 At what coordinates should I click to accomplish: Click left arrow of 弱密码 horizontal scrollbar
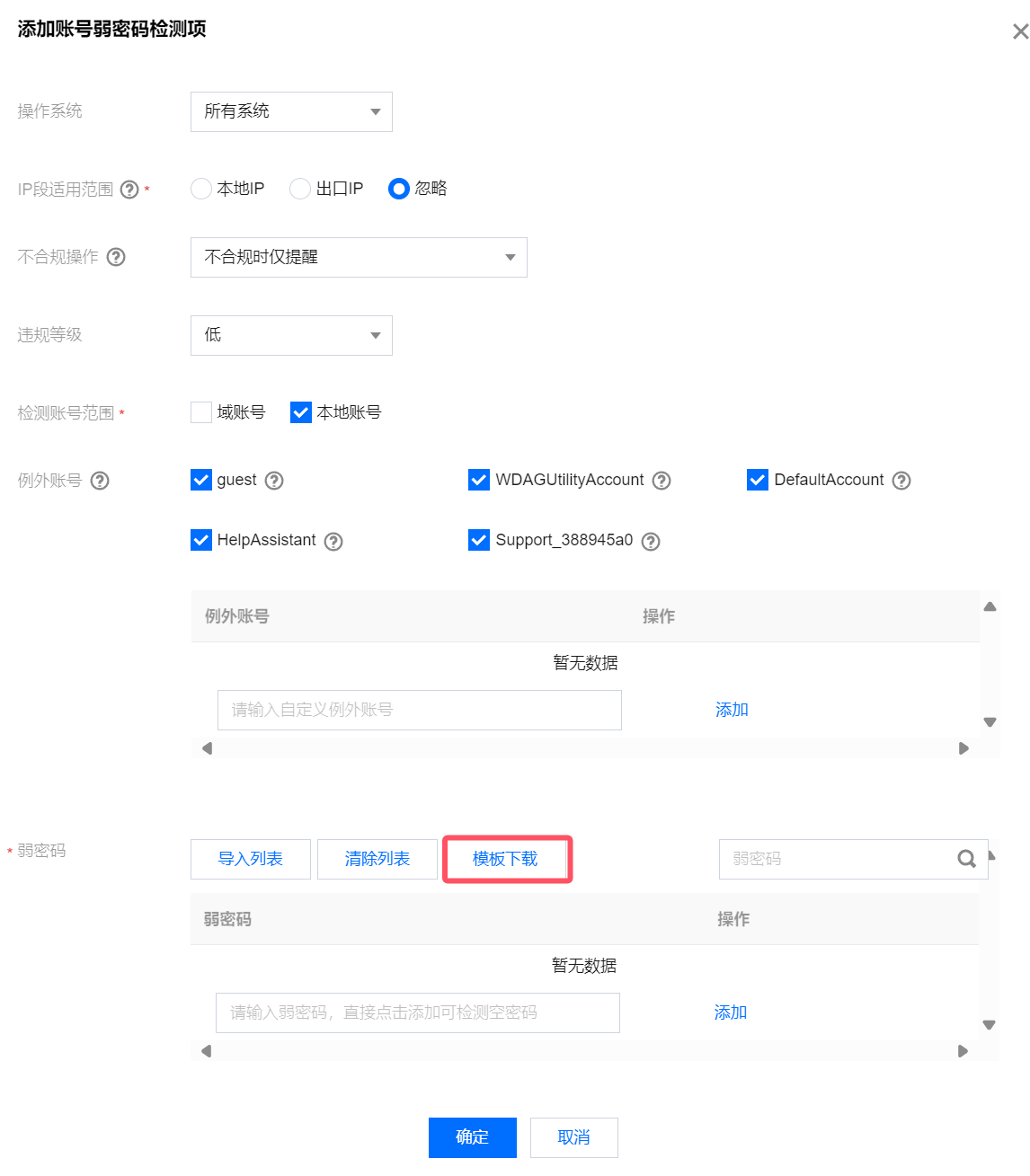click(x=206, y=1051)
